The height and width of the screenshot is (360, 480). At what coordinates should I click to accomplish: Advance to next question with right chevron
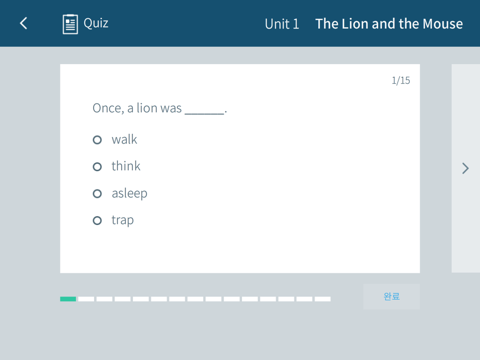click(x=465, y=168)
